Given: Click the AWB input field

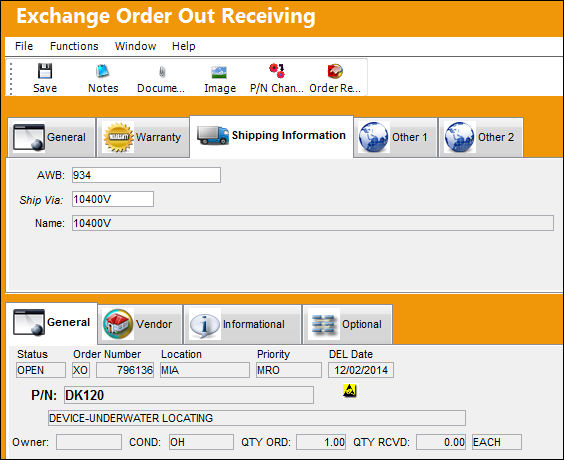Looking at the screenshot, I should [x=146, y=175].
